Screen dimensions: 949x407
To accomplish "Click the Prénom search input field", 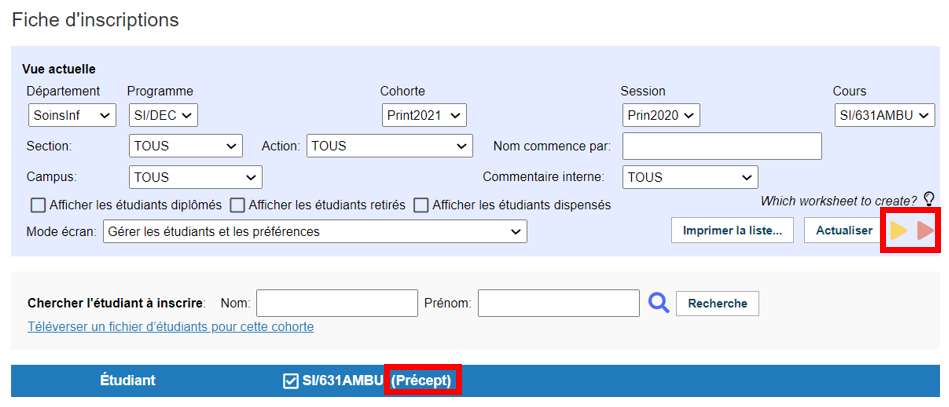I will (559, 303).
